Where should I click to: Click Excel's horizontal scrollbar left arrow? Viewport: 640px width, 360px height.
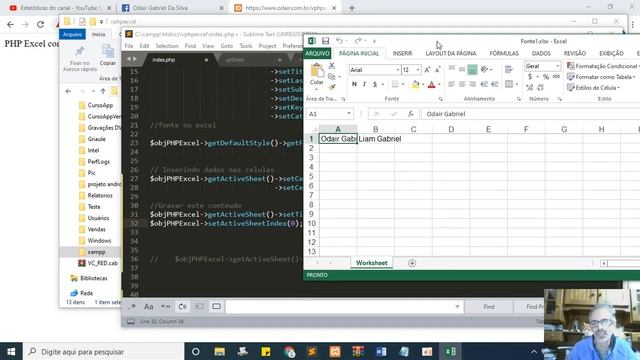(603, 263)
